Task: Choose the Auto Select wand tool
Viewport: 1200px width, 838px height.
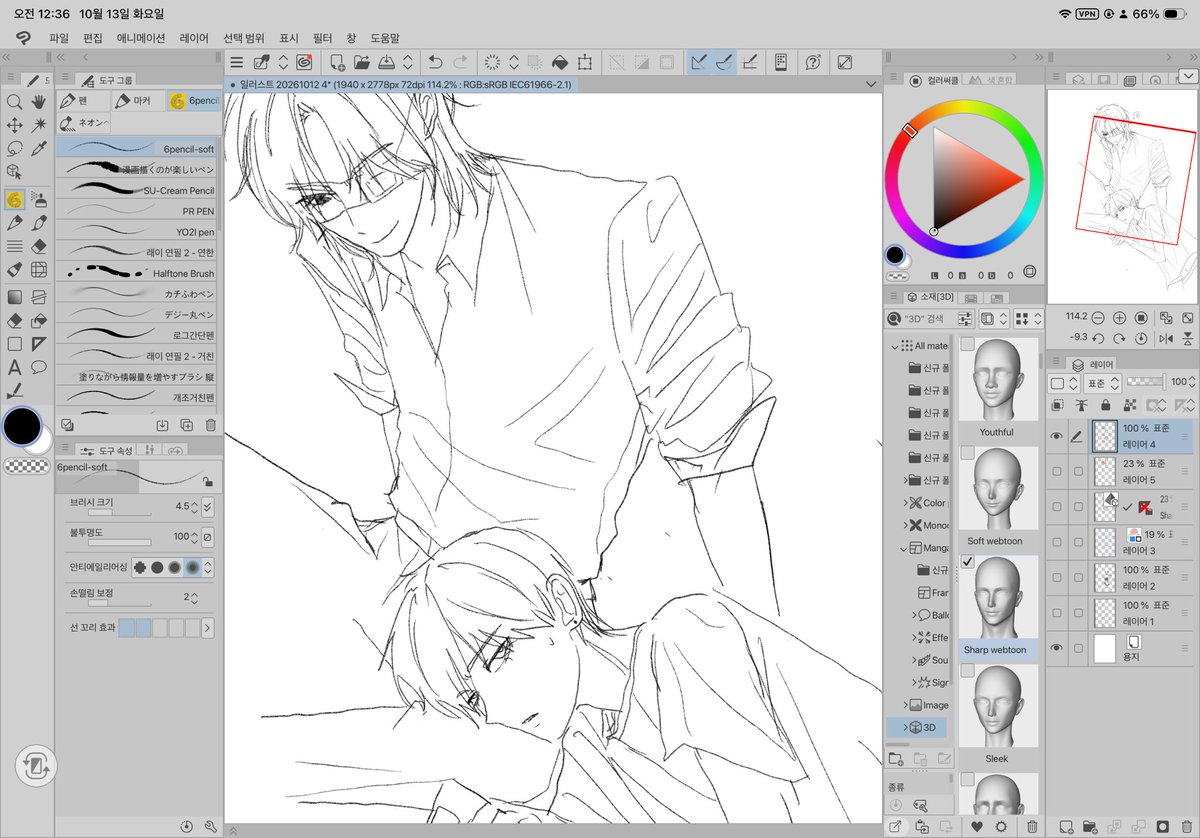Action: click(x=39, y=125)
